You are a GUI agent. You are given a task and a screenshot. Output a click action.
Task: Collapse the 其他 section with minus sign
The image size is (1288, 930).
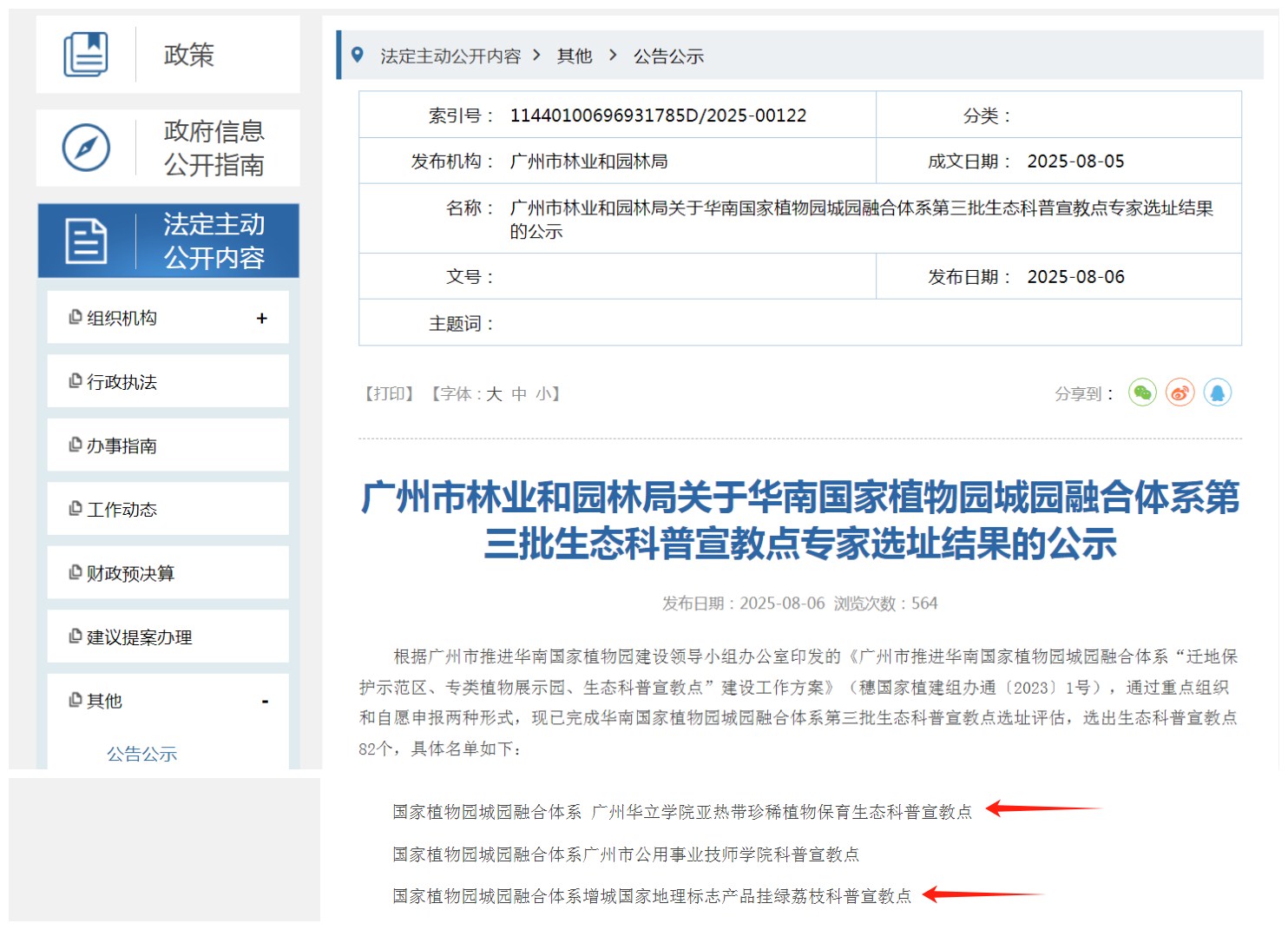tap(265, 702)
